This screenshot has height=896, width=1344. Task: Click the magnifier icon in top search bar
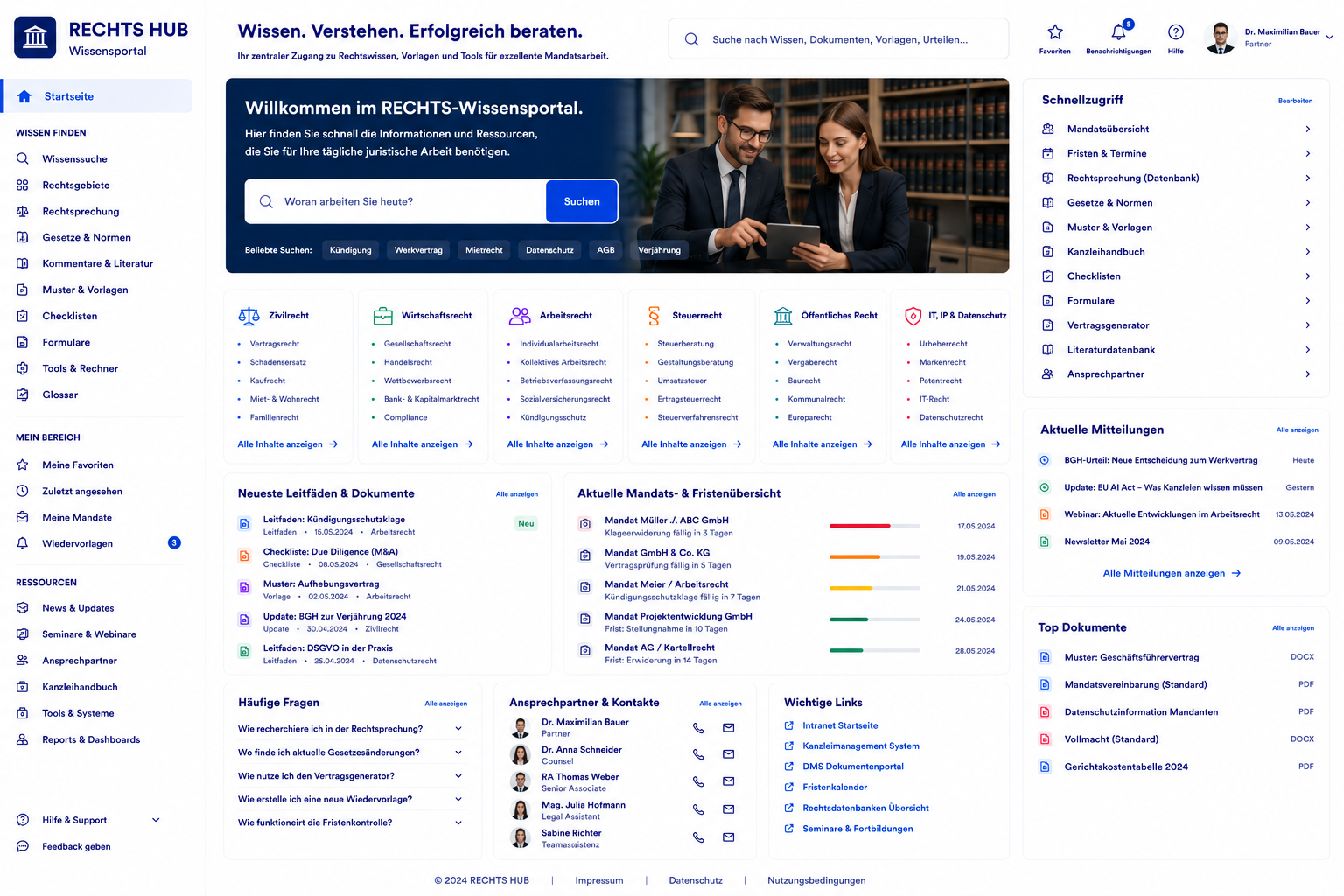pos(691,39)
